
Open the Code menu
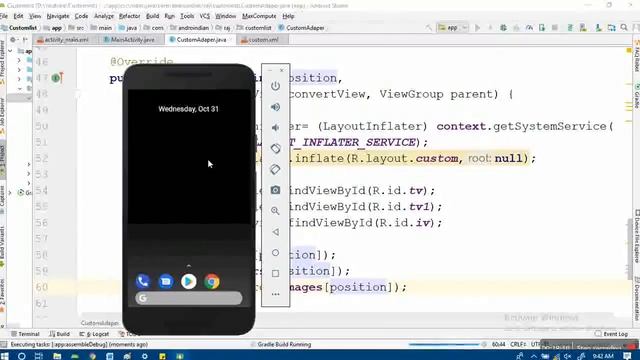(81, 16)
